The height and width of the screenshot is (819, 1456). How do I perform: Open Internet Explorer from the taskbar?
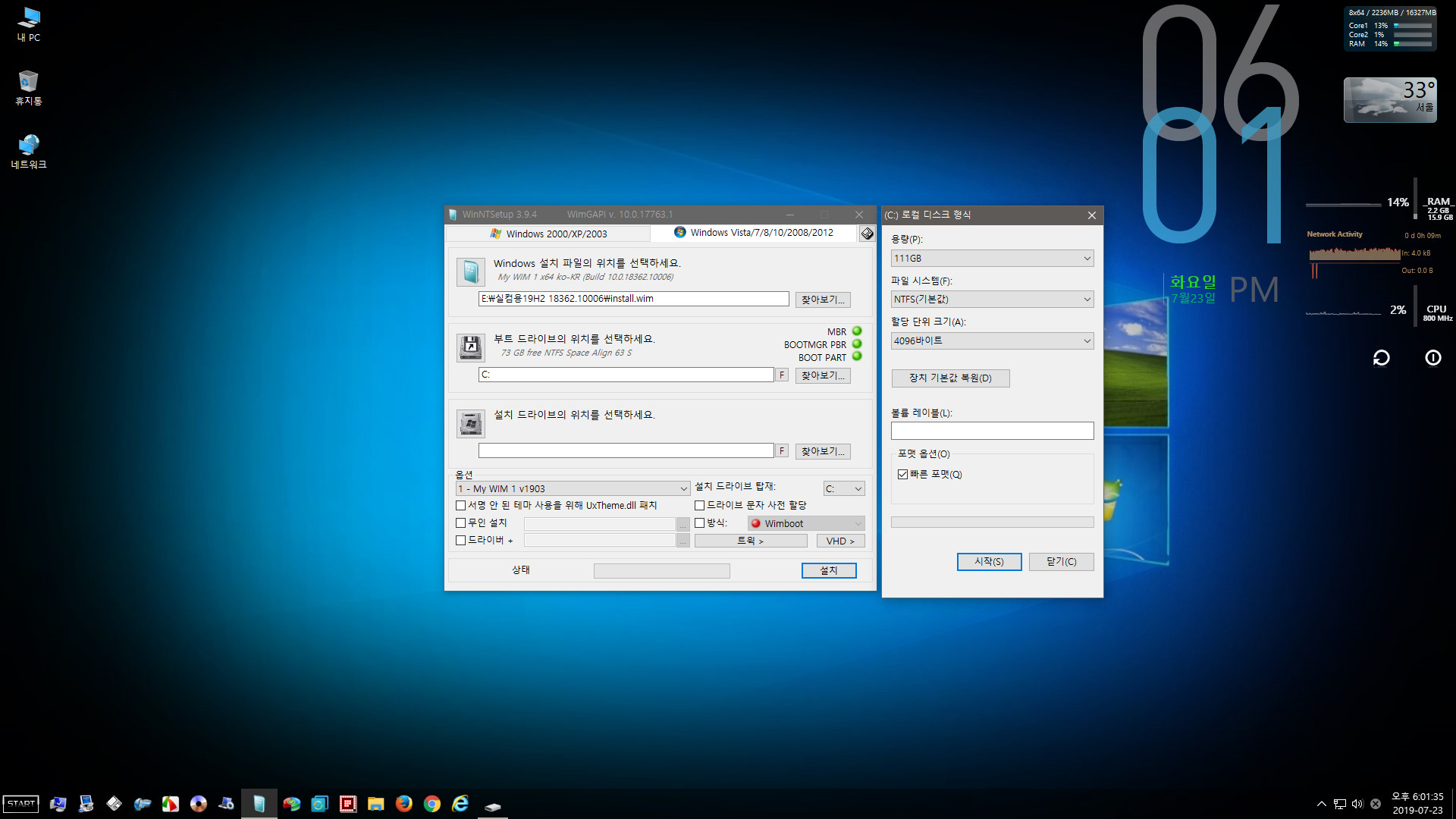460,804
